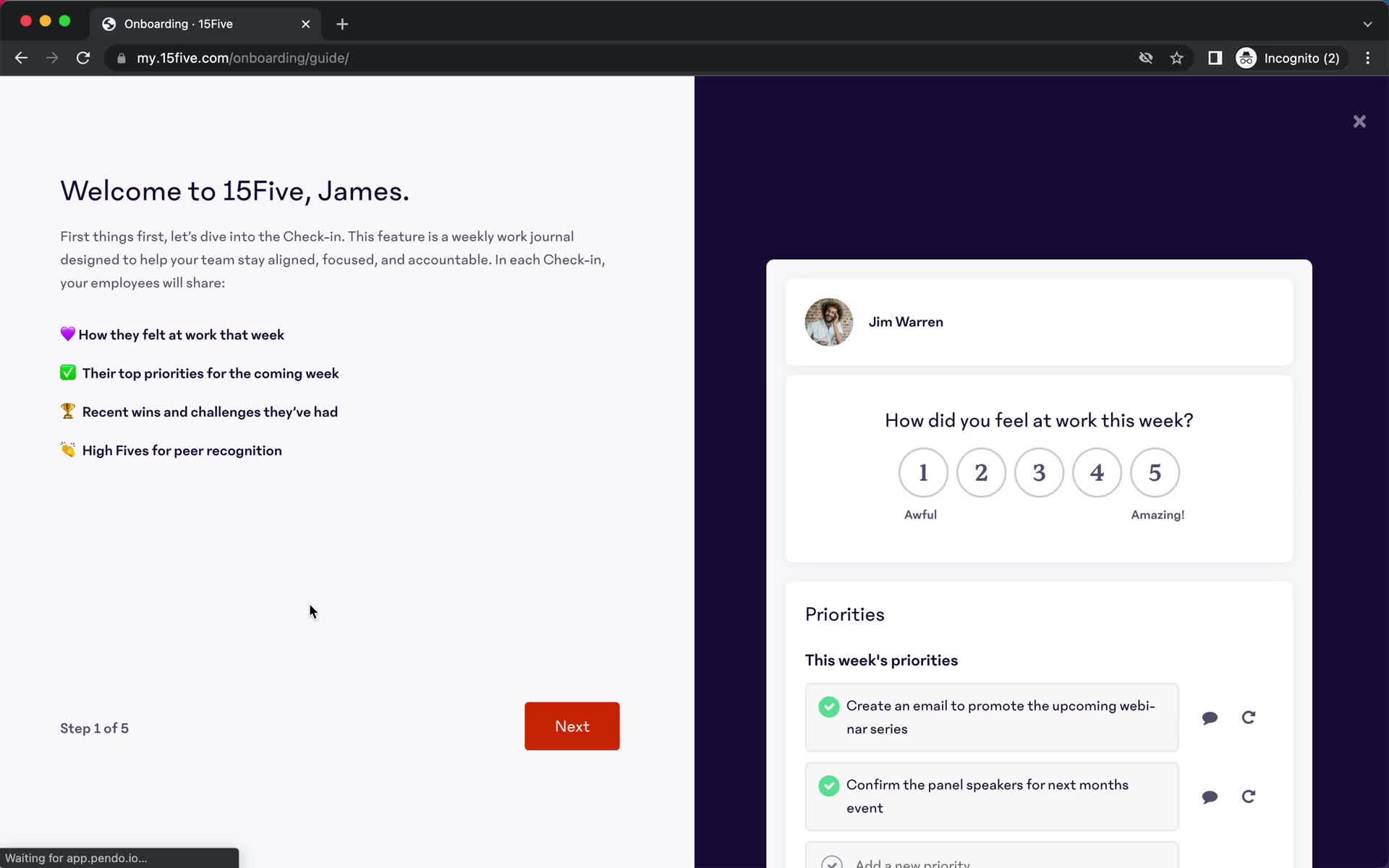Go back using browser back arrow
The image size is (1389, 868).
click(21, 58)
